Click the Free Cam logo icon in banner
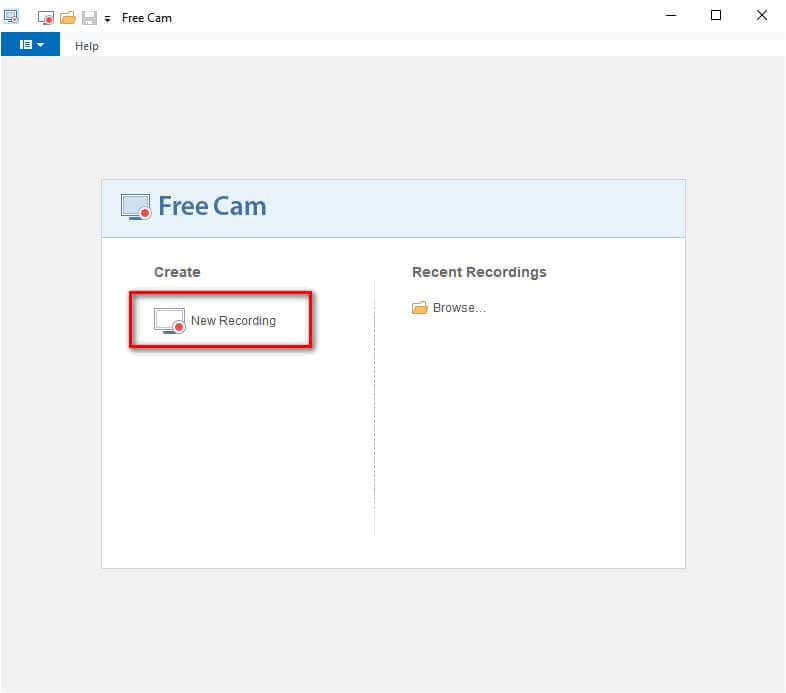This screenshot has height=693, width=786. tap(136, 207)
